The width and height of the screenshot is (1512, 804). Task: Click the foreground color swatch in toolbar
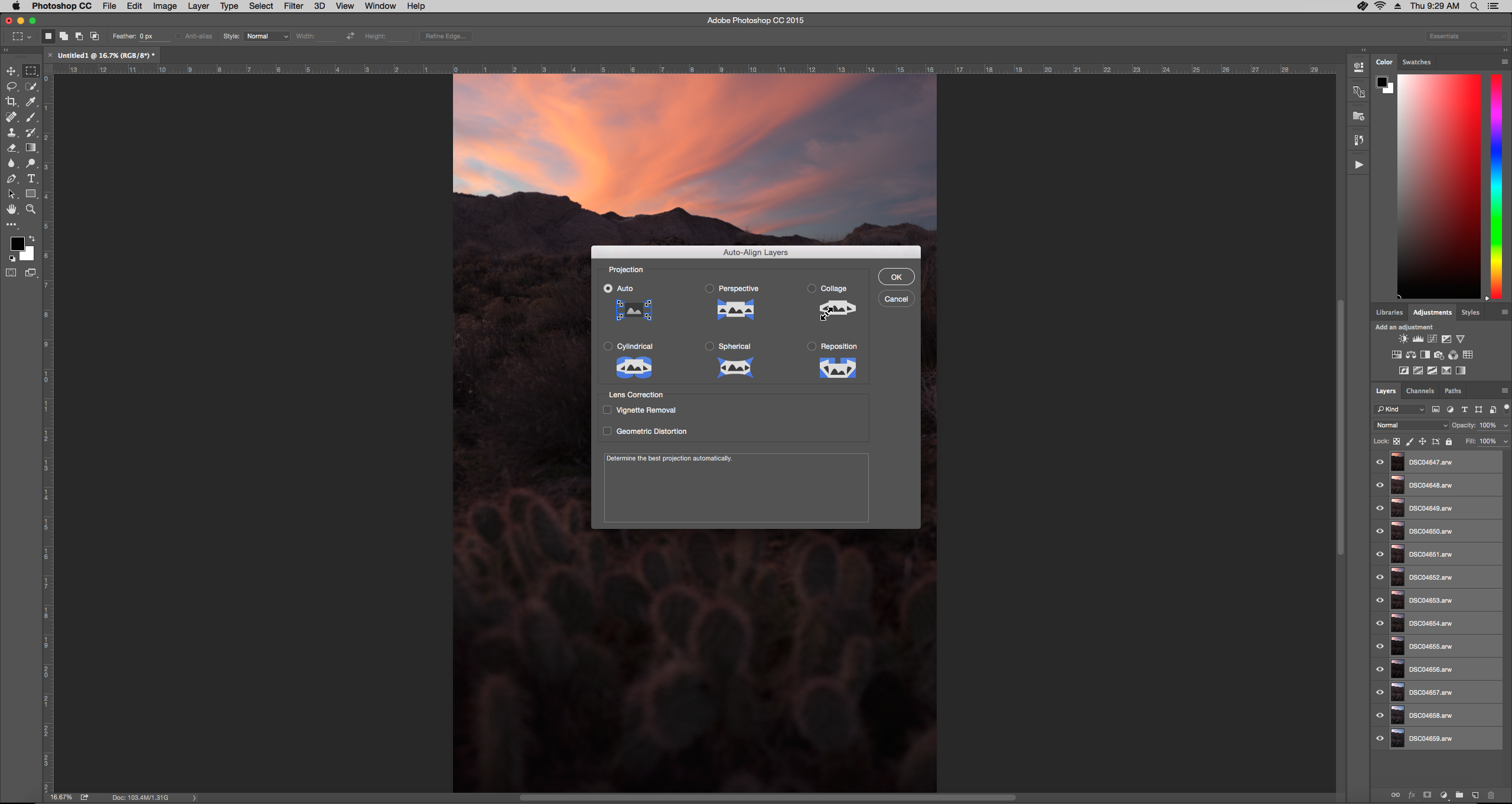coord(17,243)
